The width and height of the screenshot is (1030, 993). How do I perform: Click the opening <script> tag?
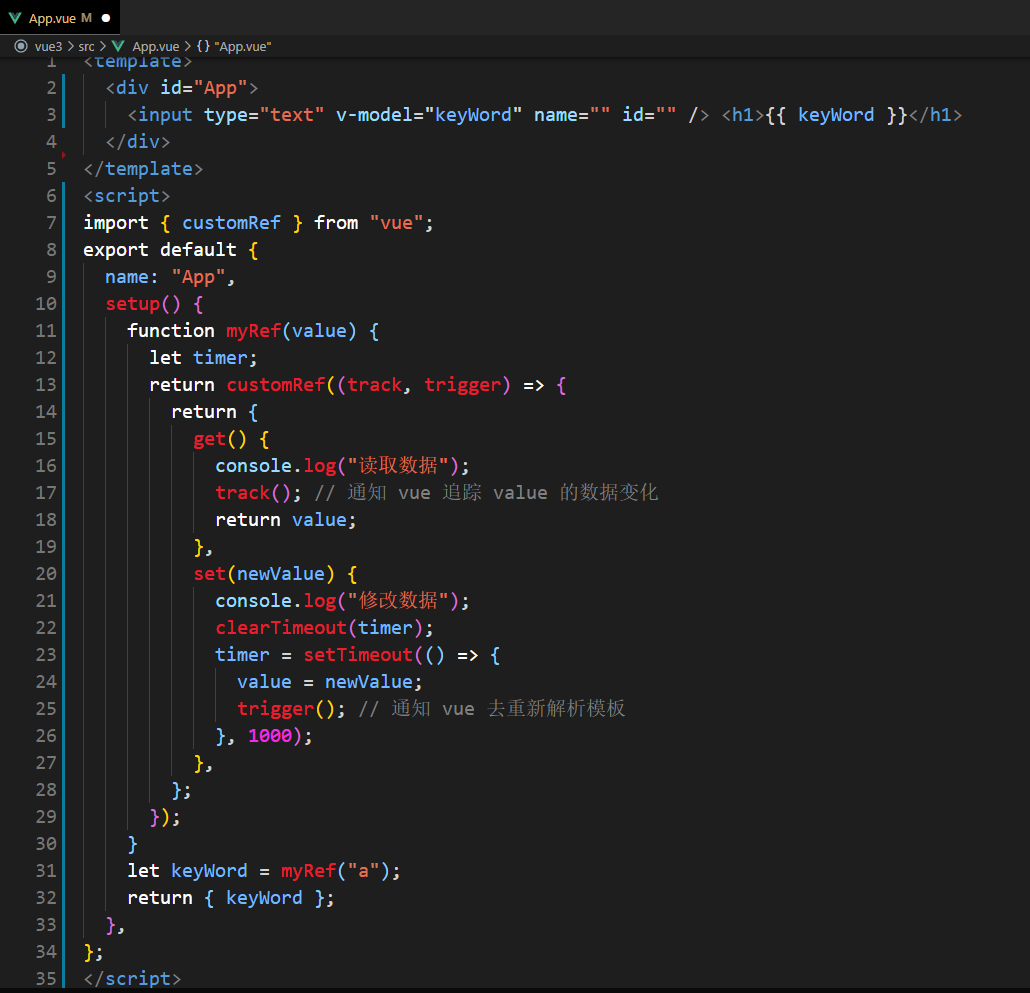click(127, 196)
